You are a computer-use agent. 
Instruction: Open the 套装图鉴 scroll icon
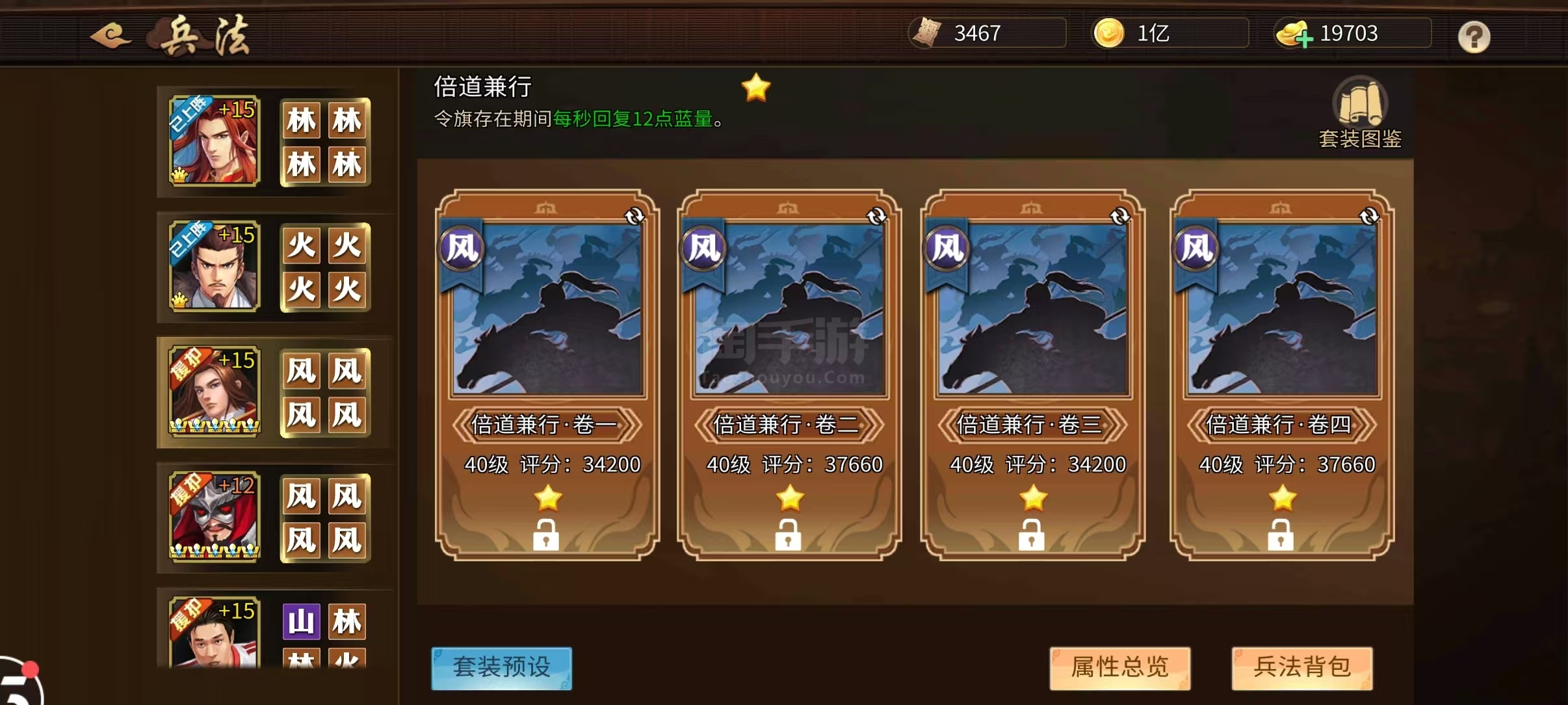click(1360, 101)
